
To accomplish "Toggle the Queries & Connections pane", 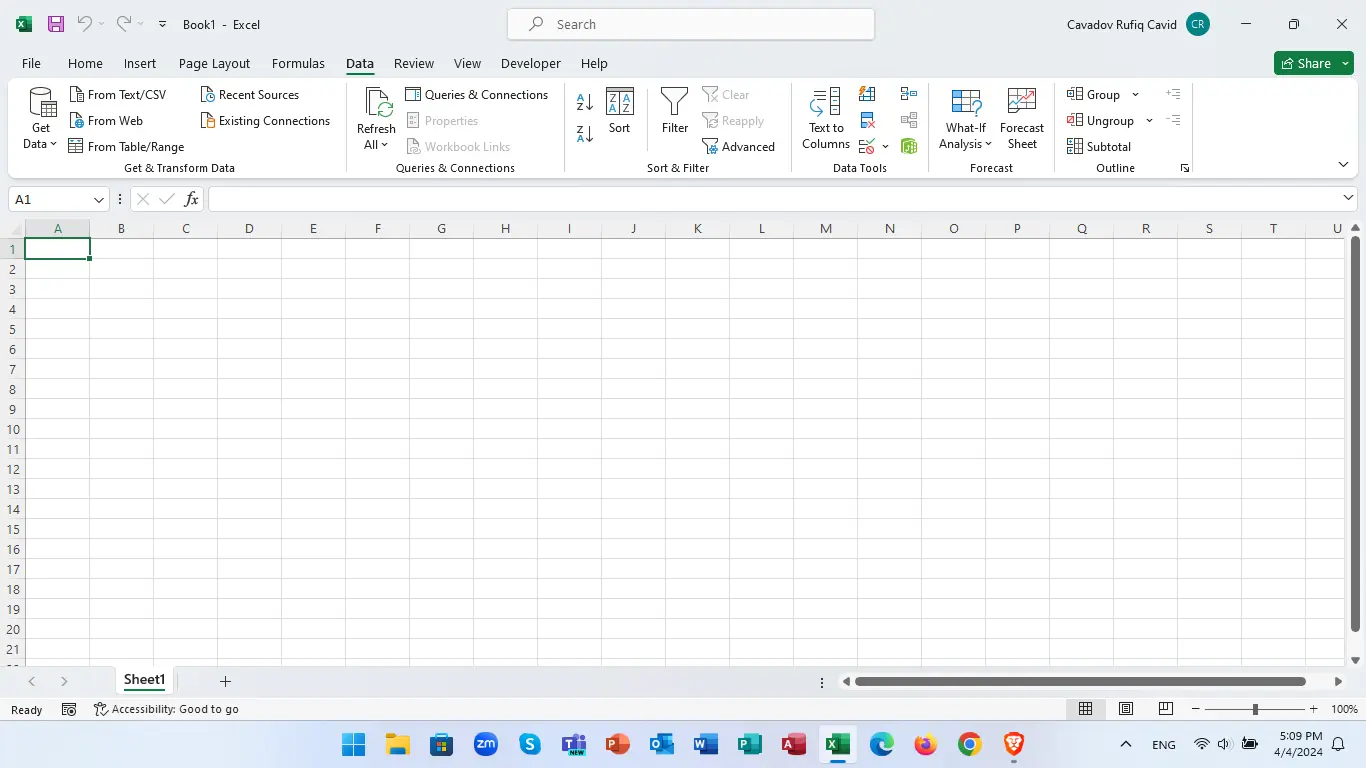I will click(x=477, y=94).
